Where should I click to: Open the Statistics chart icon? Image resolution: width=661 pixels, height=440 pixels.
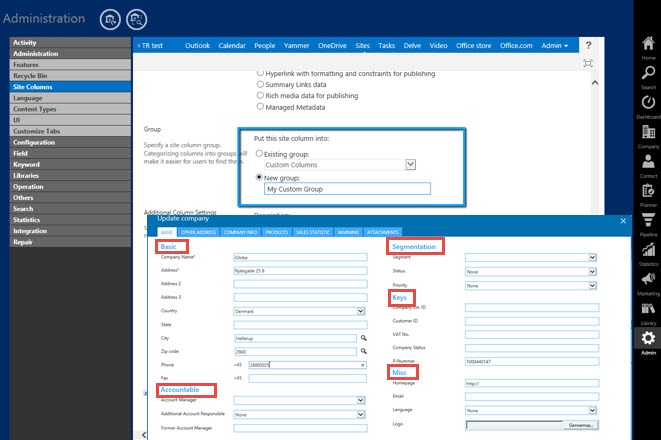click(x=648, y=250)
